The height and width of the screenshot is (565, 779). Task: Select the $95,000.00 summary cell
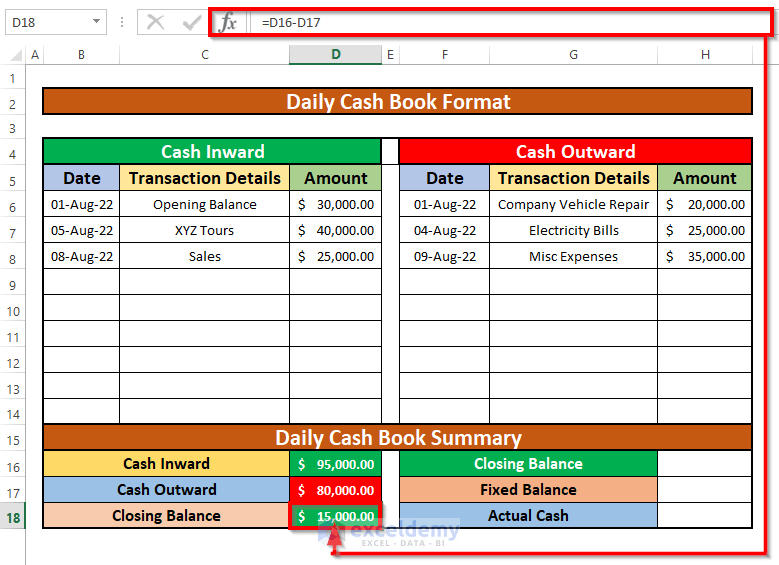click(x=336, y=464)
